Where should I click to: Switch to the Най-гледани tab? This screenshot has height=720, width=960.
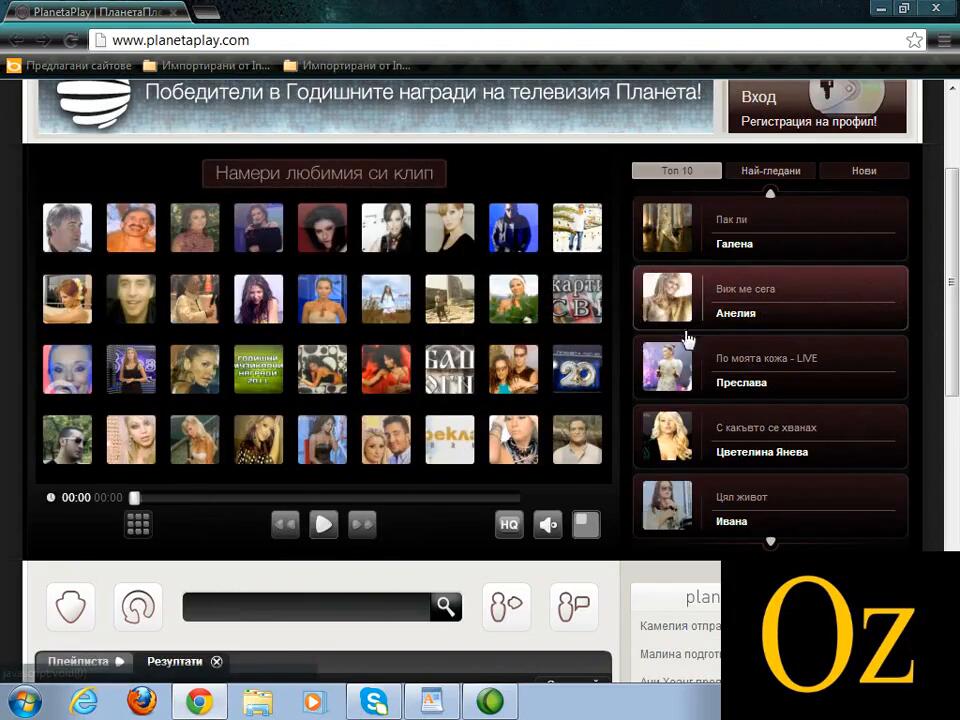pos(770,171)
